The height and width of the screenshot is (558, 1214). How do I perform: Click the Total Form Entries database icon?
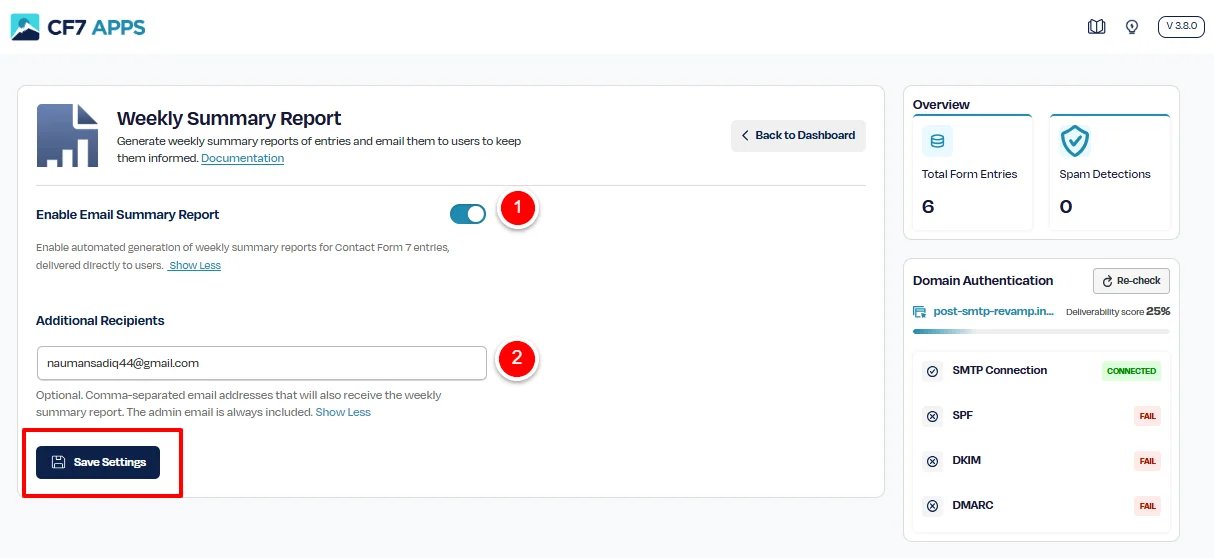pos(937,141)
